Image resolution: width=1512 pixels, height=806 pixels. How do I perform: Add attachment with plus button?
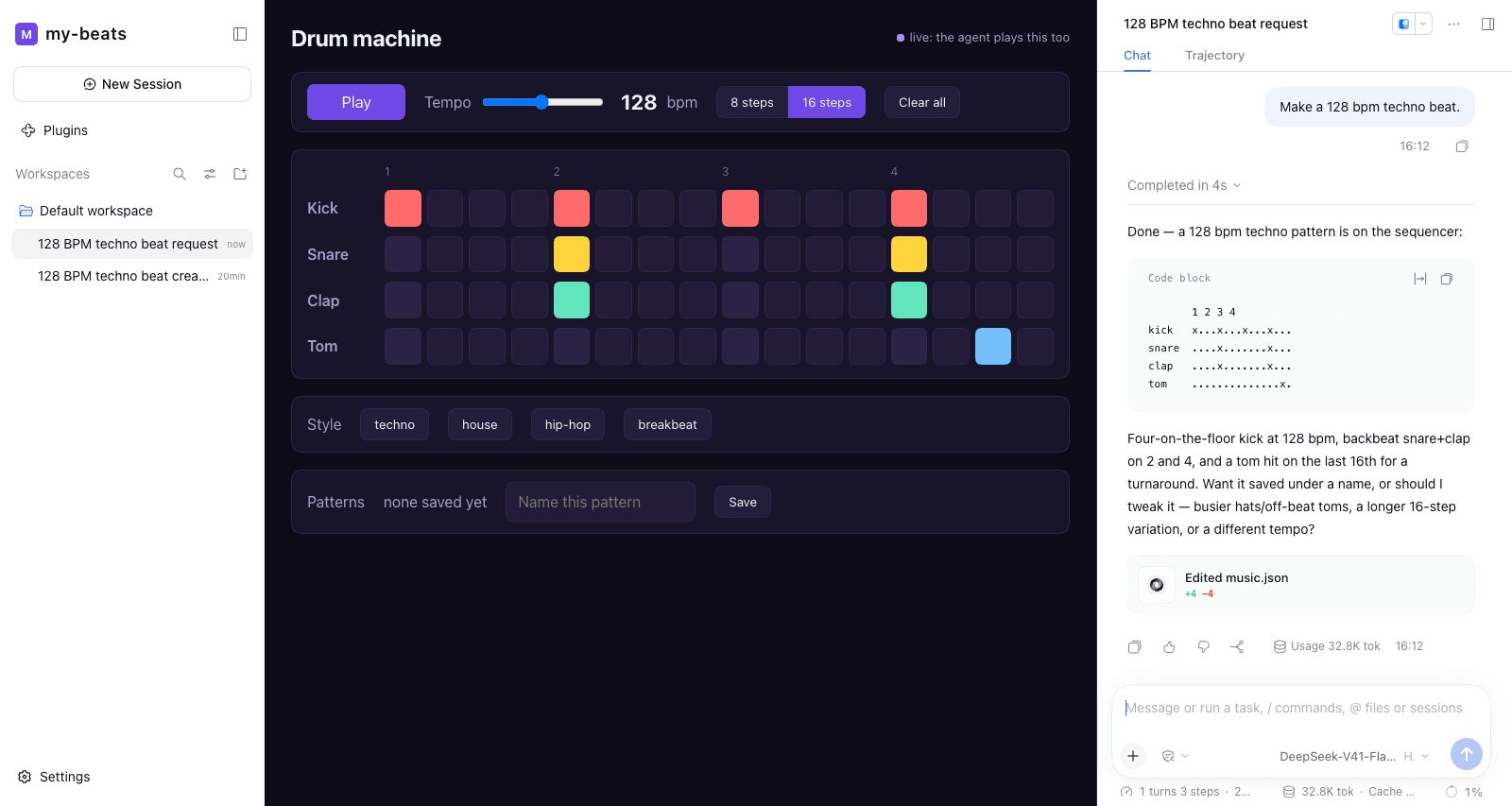[1133, 756]
